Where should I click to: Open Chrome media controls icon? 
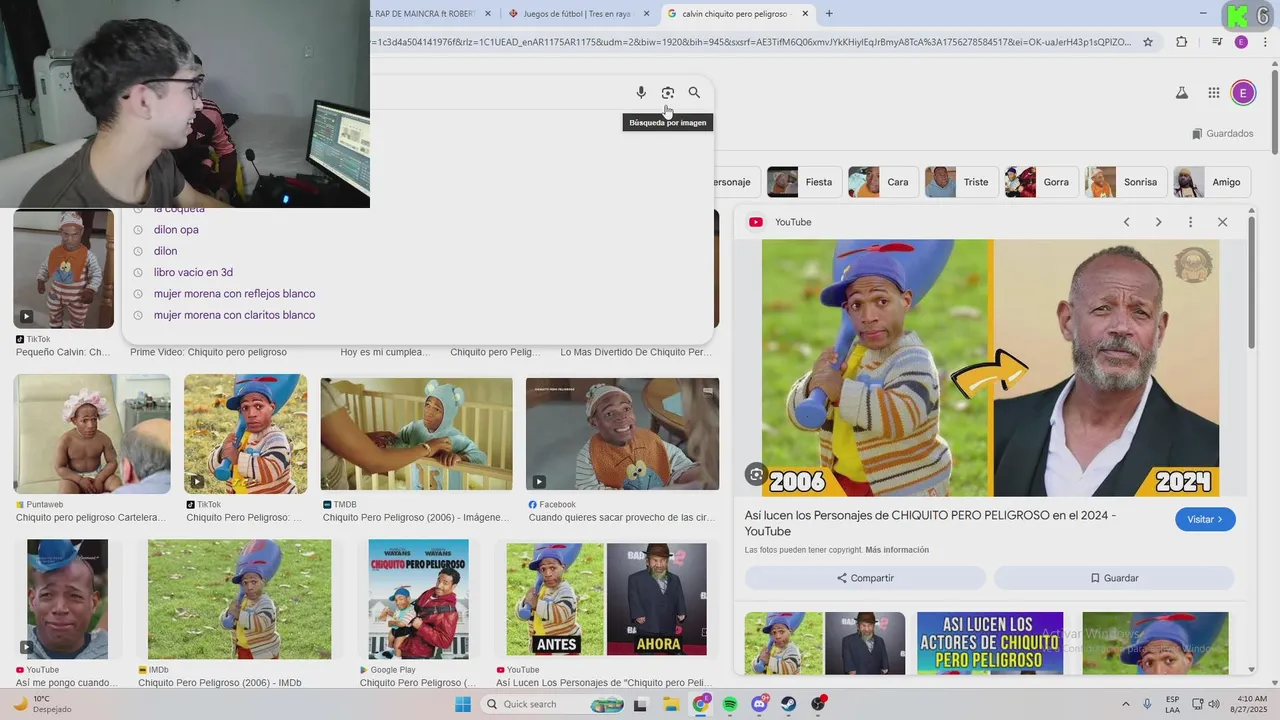[1217, 42]
